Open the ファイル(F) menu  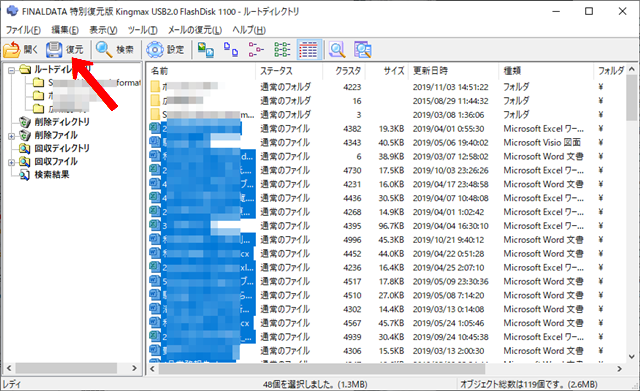(x=23, y=30)
